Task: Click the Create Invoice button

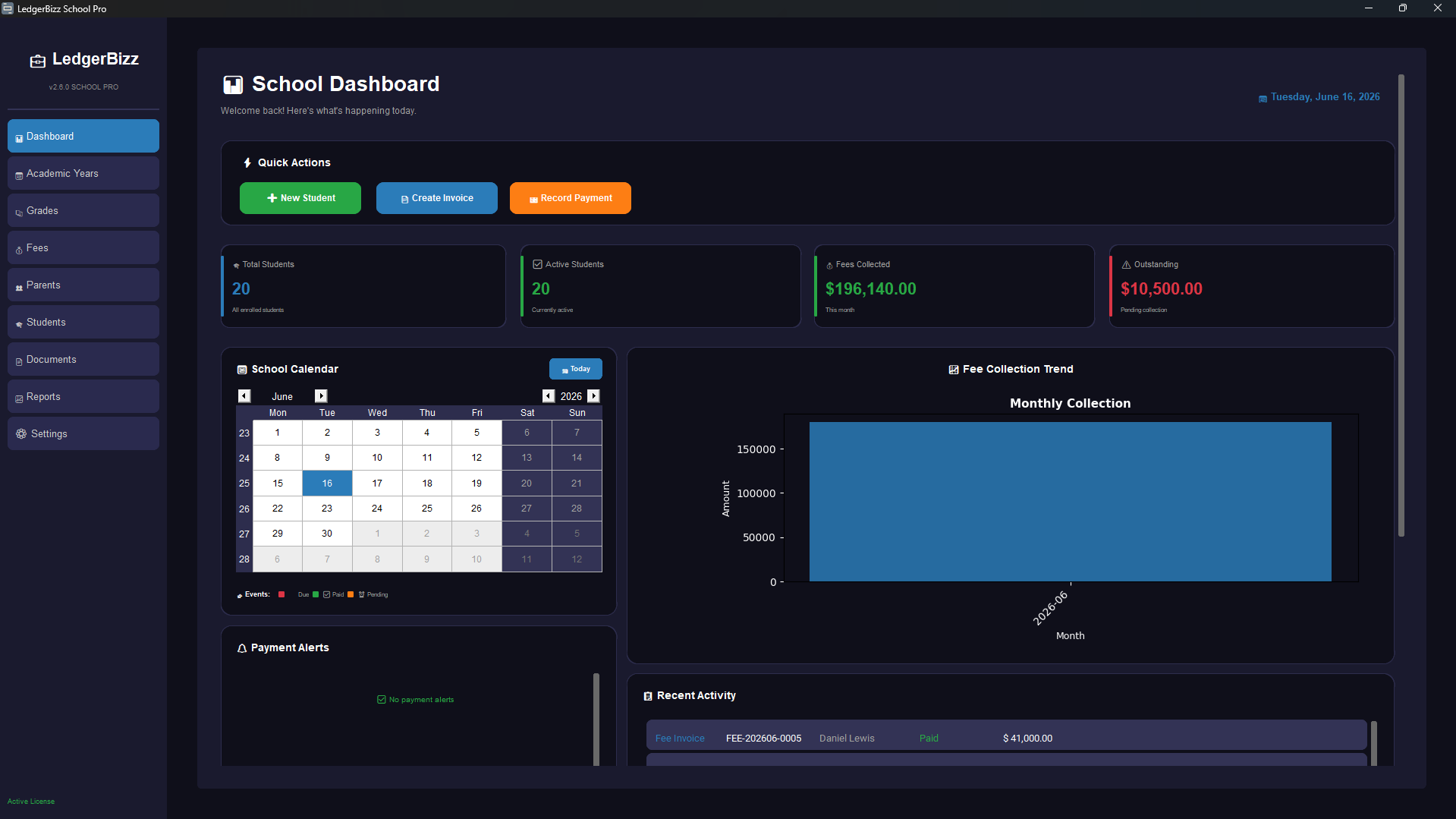Action: click(437, 198)
